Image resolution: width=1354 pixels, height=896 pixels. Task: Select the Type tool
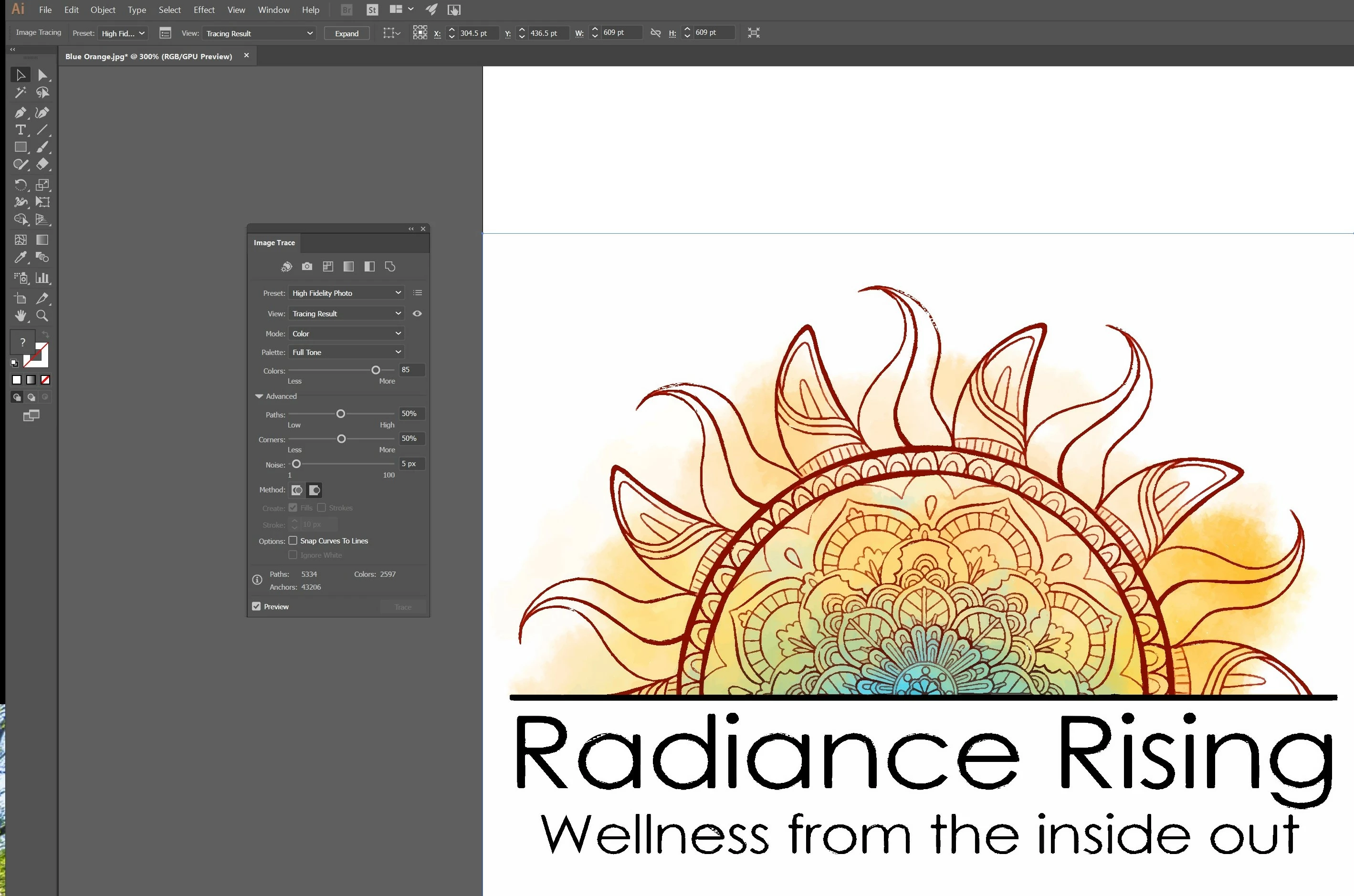[x=20, y=130]
